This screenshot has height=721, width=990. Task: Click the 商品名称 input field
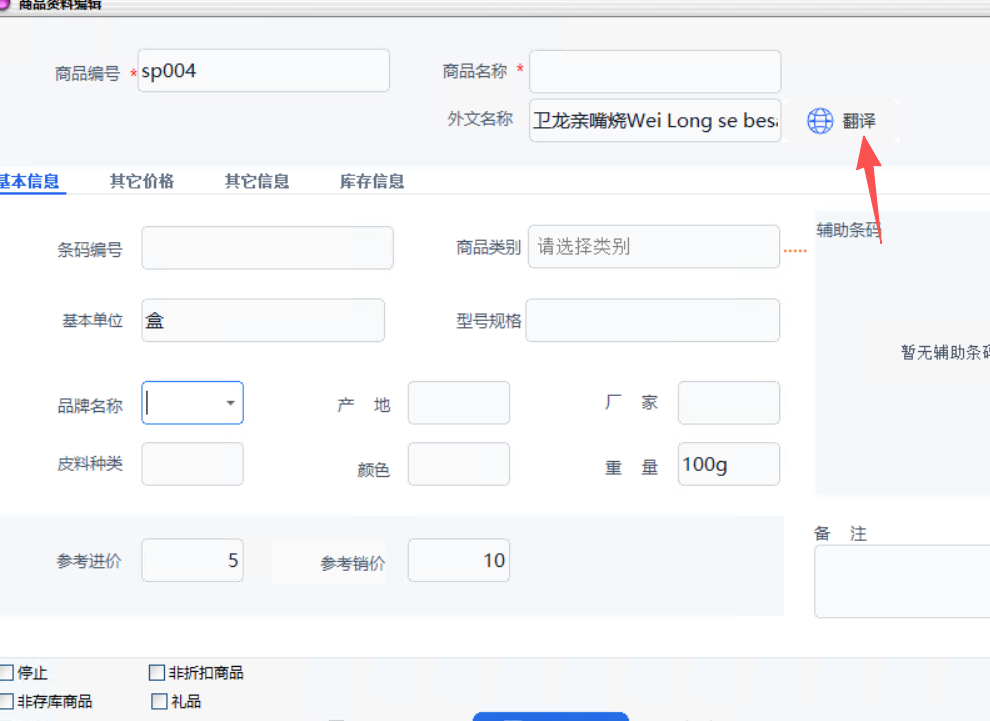pyautogui.click(x=655, y=71)
